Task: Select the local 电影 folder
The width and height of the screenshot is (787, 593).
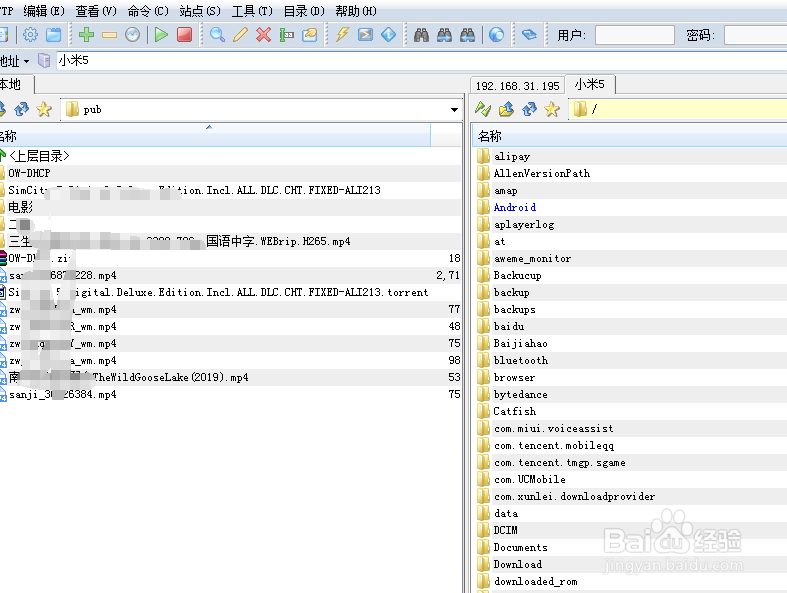Action: tap(21, 207)
